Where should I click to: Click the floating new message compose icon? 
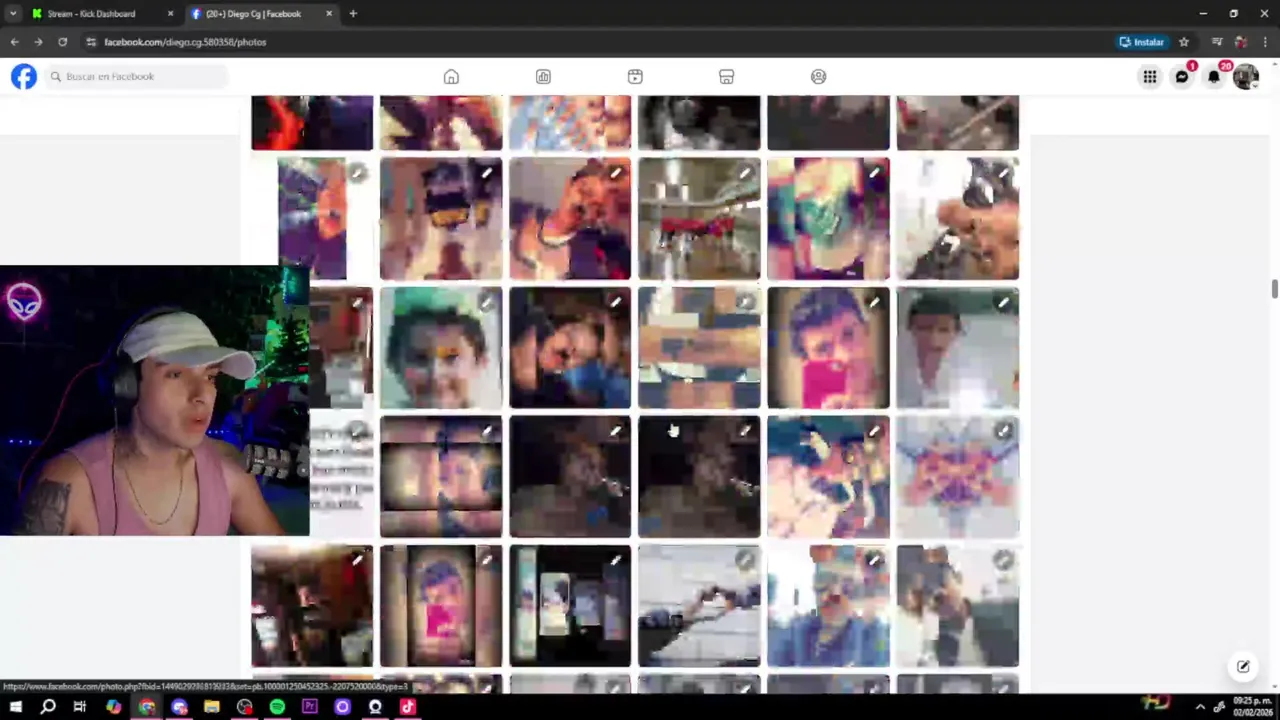click(x=1243, y=666)
